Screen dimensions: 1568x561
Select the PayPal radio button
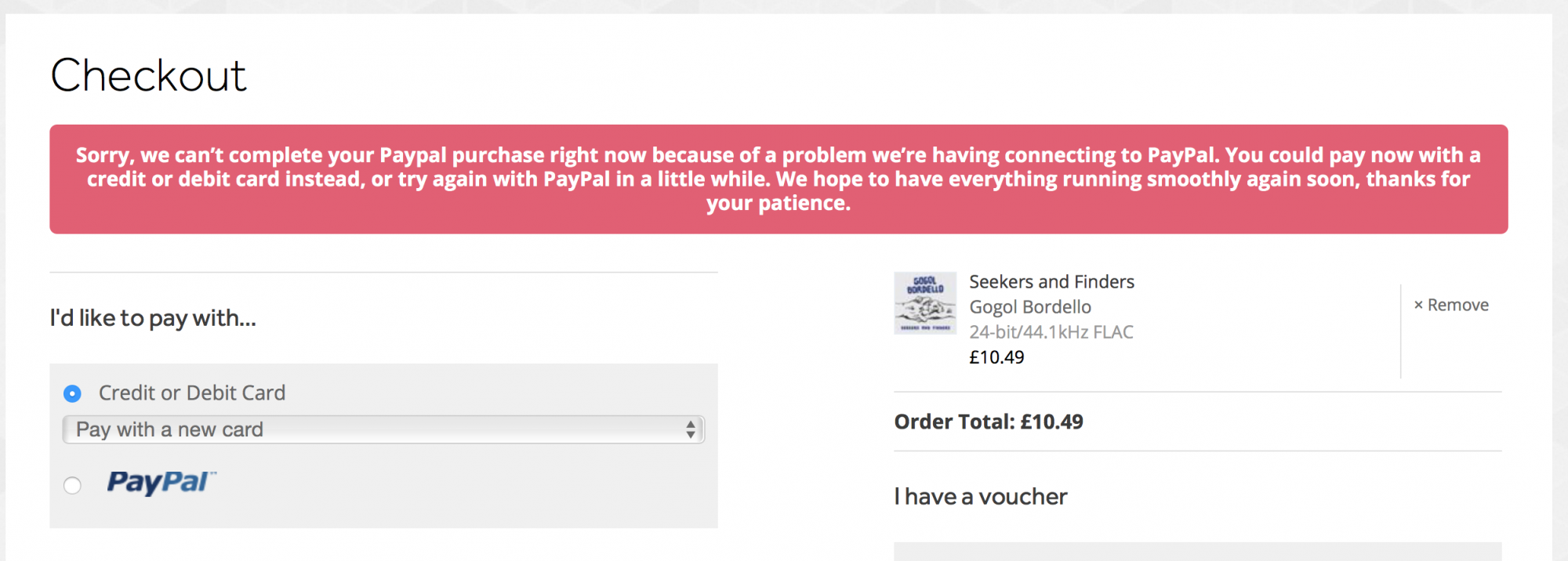coord(72,486)
